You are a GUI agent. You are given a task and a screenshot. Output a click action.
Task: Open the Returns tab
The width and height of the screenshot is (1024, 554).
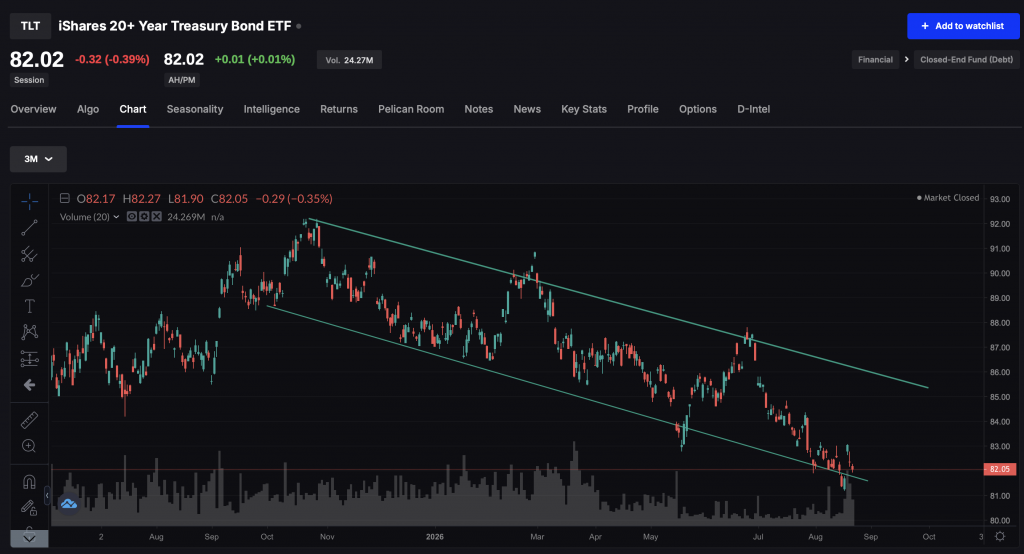click(x=339, y=109)
